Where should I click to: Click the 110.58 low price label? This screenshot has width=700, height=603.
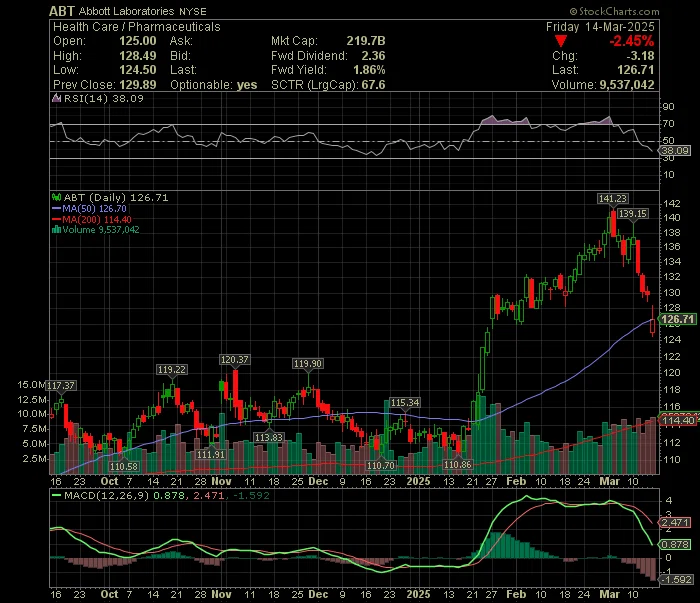coord(124,467)
